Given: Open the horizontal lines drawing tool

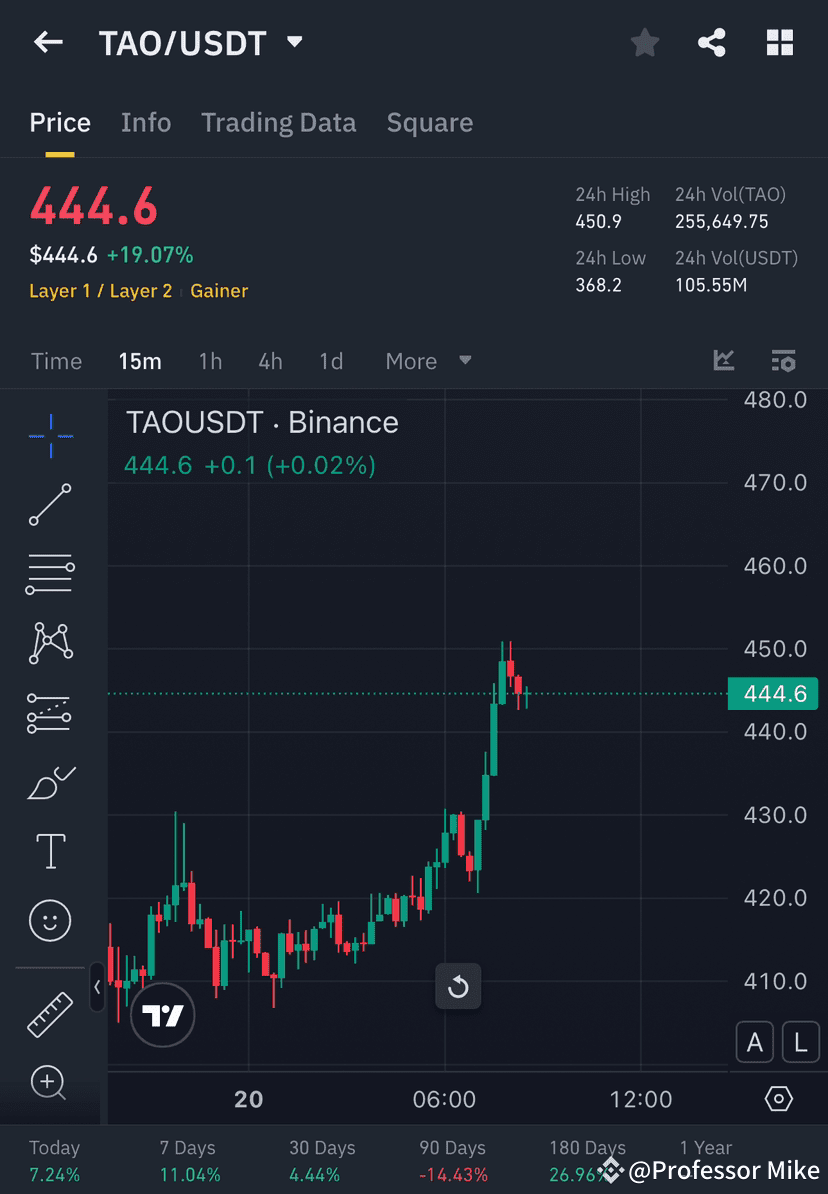Looking at the screenshot, I should (50, 573).
